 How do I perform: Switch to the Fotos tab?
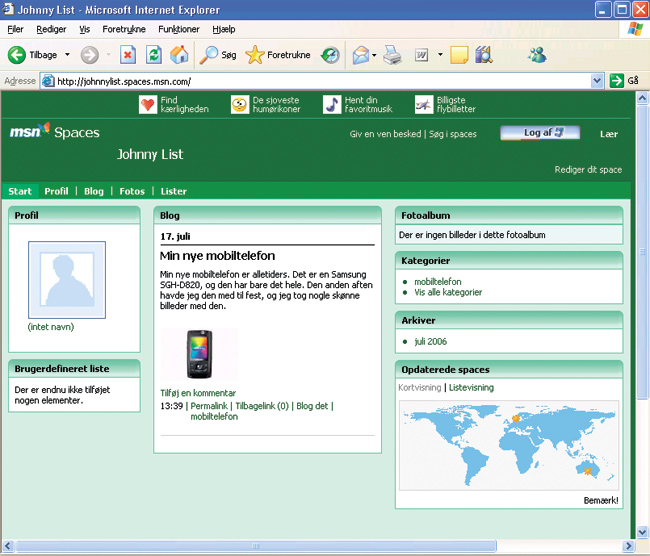(x=132, y=191)
